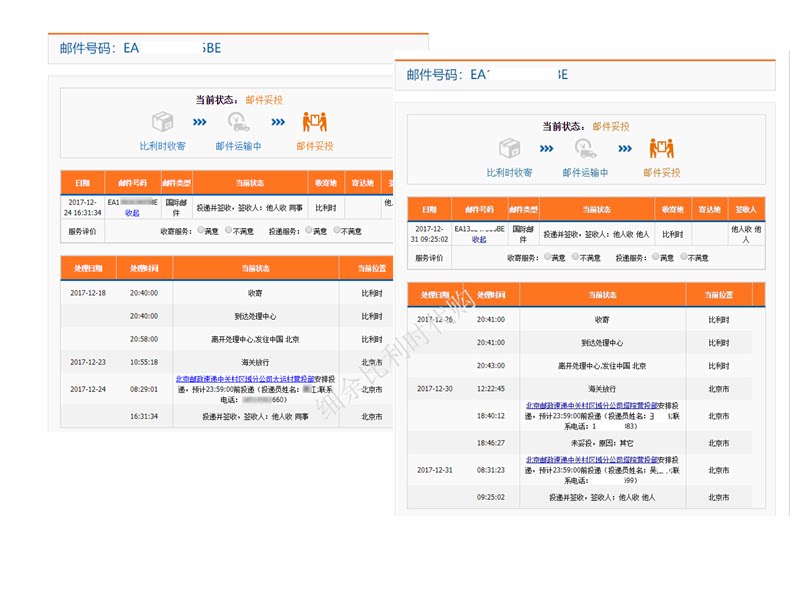Click 当前位置 column header in right panel
Screen dimensions: 800x600
pyautogui.click(x=718, y=295)
